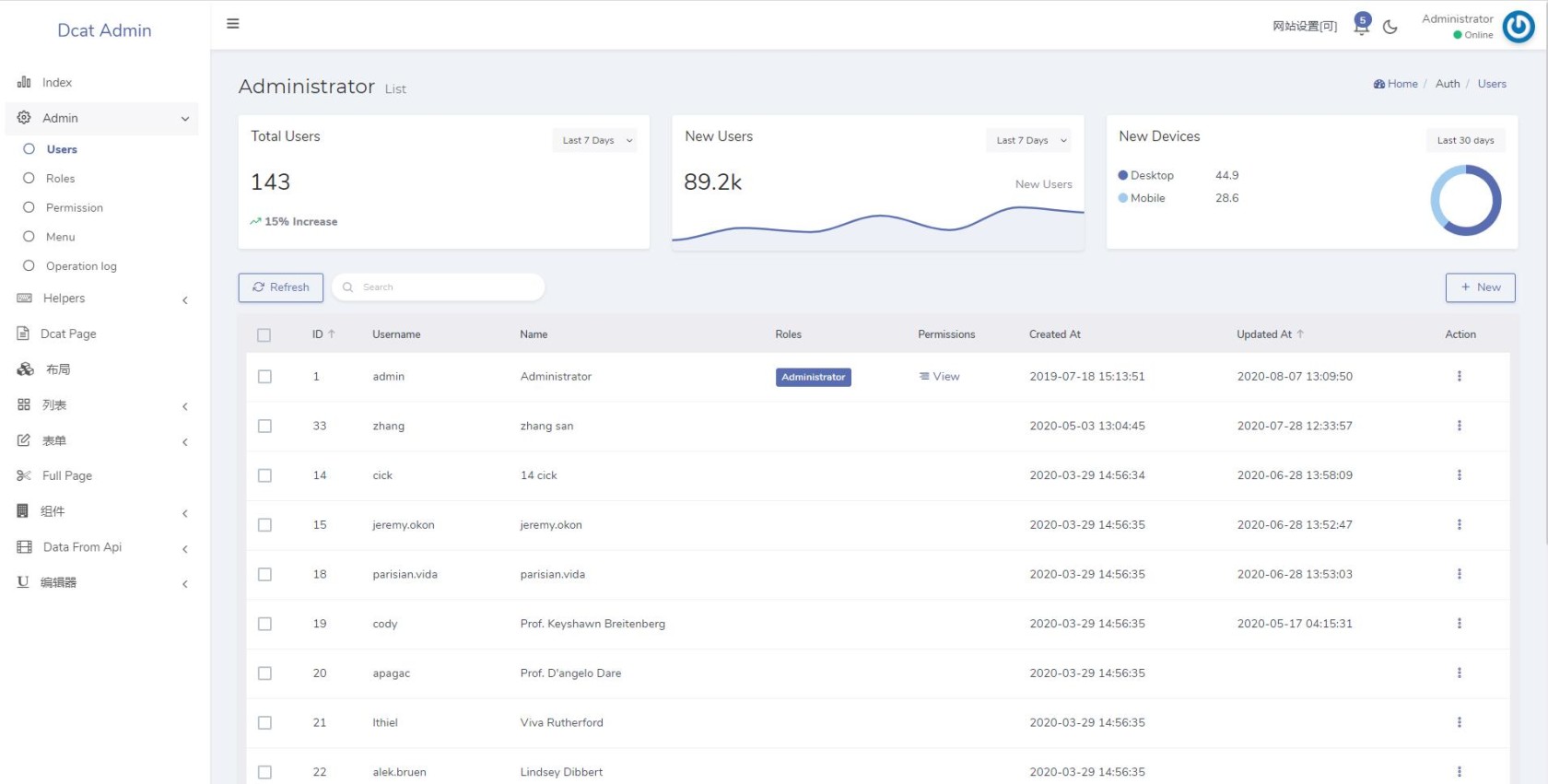Click the Refresh button

click(x=281, y=287)
